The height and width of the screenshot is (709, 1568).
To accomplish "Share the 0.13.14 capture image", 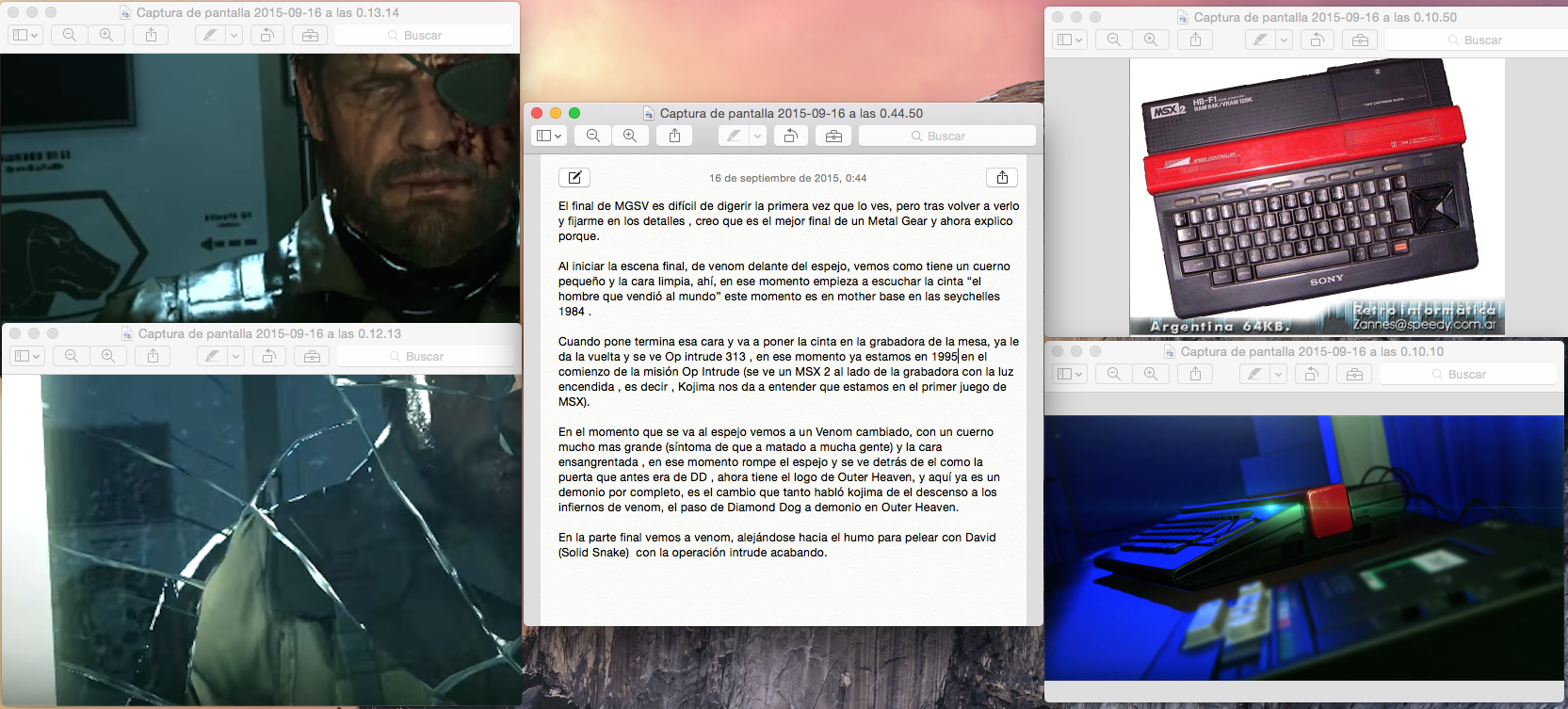I will pos(151,35).
